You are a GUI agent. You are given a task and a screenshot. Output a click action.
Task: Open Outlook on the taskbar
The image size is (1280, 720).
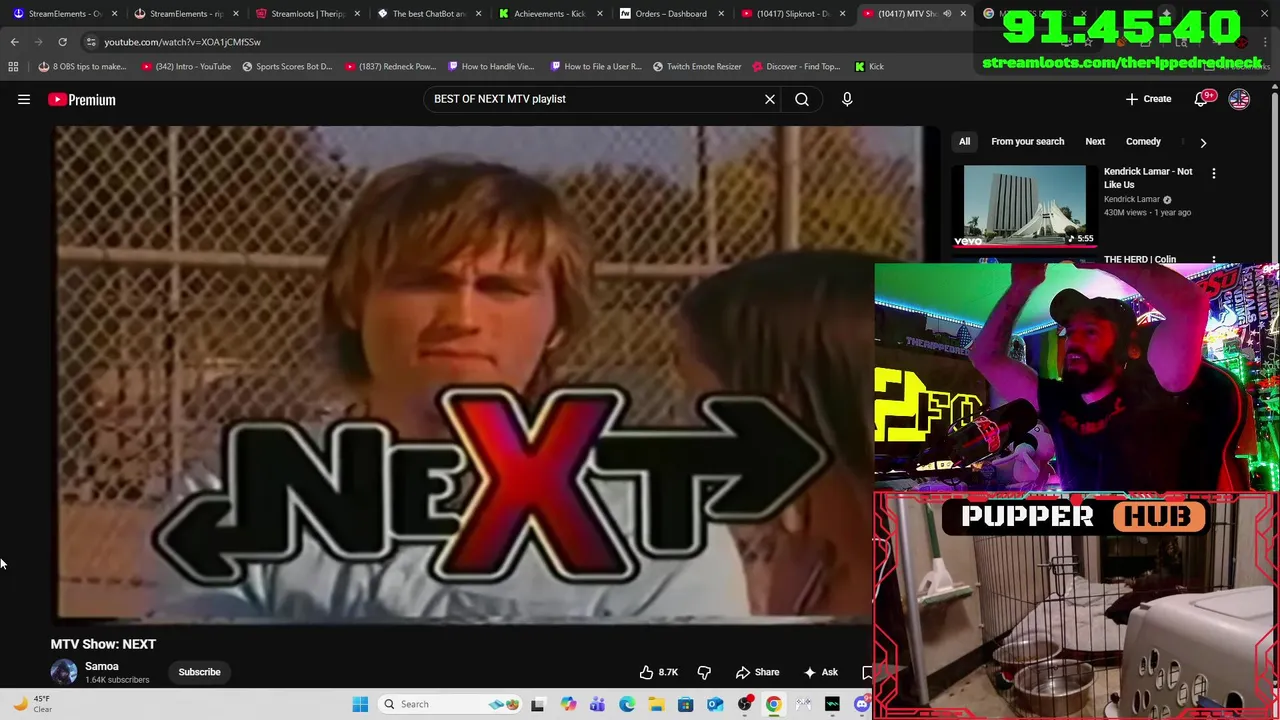click(715, 704)
